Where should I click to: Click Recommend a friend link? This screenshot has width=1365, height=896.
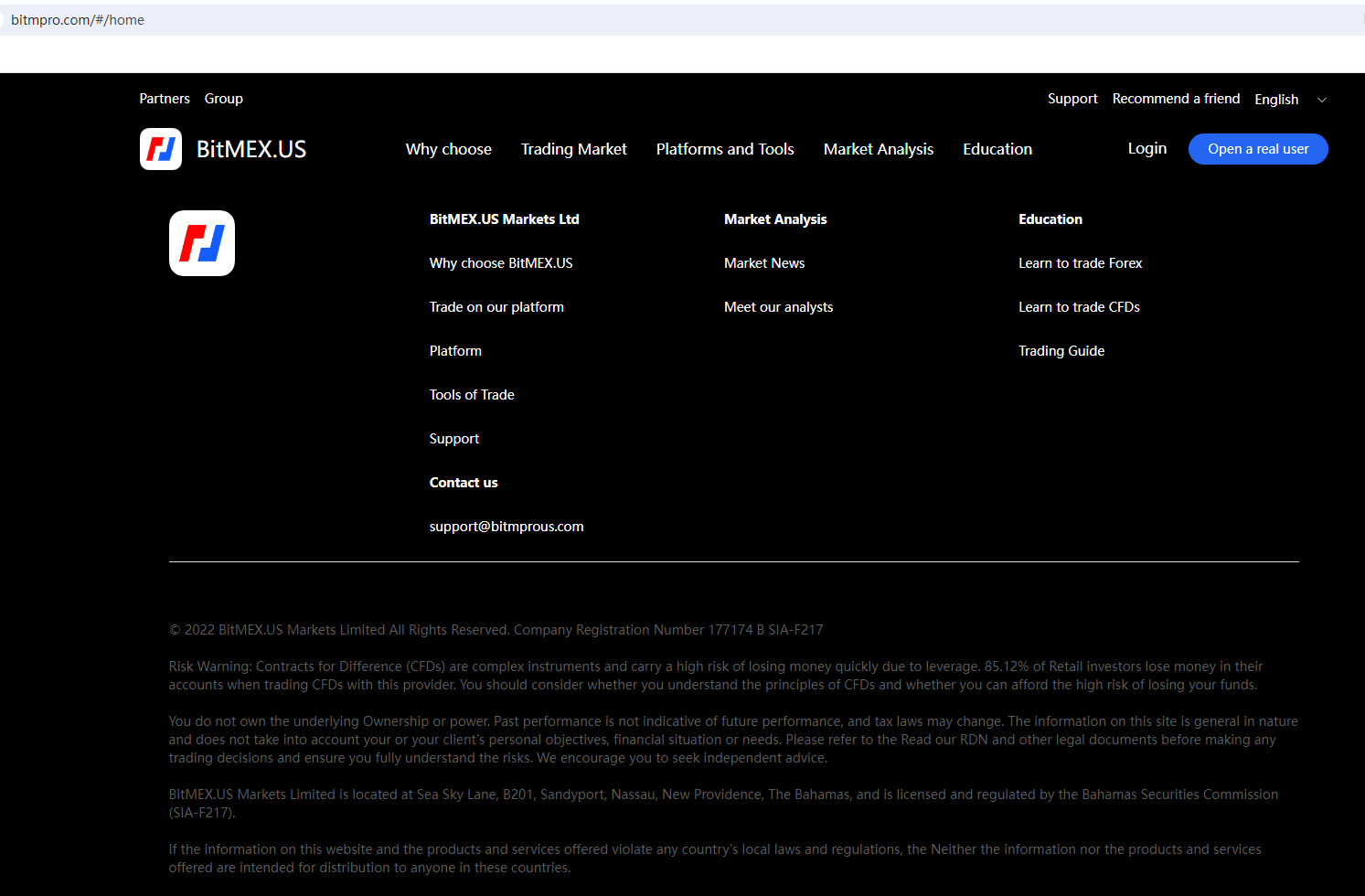tap(1176, 99)
